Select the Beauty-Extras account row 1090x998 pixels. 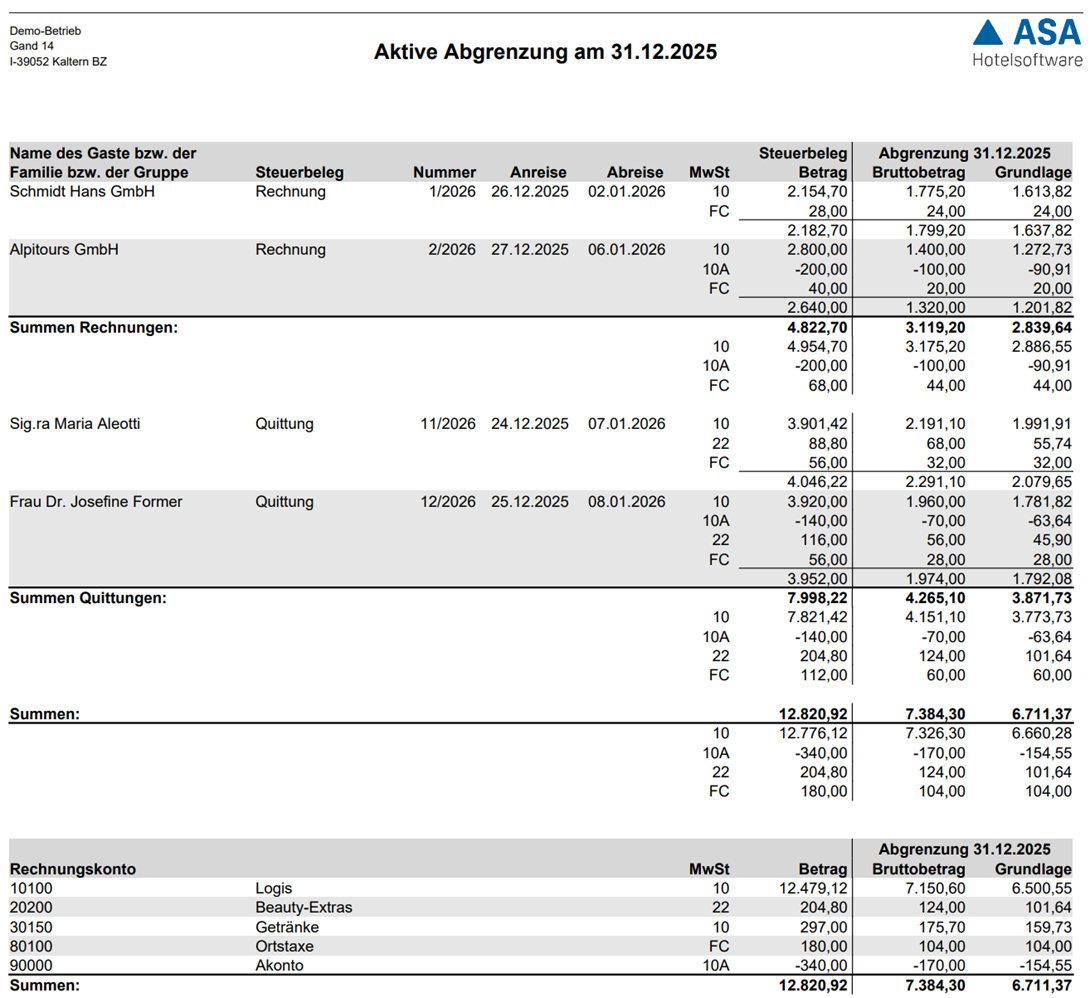click(304, 908)
